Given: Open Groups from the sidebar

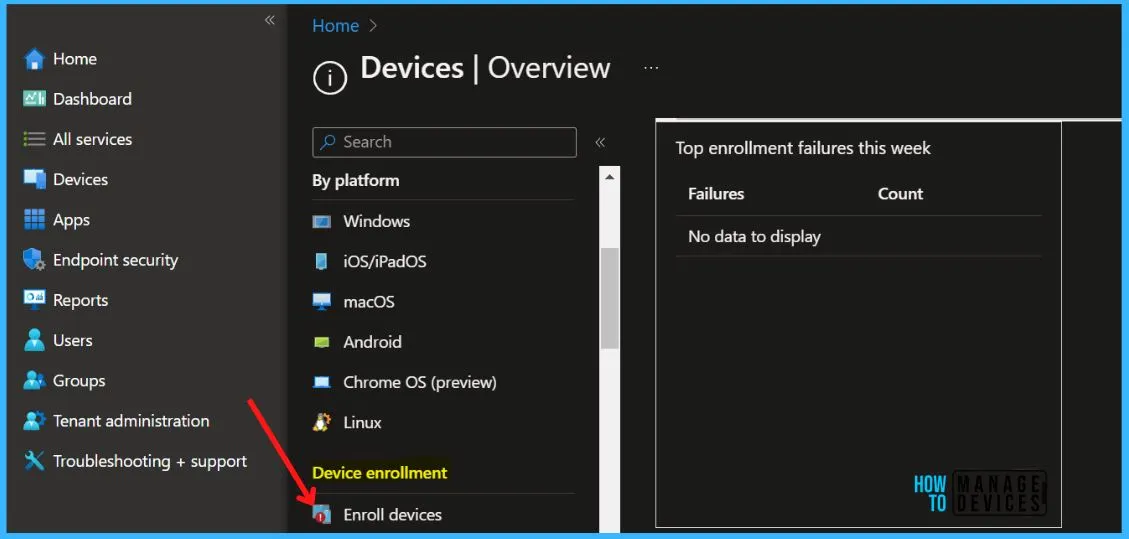Looking at the screenshot, I should click(x=79, y=381).
